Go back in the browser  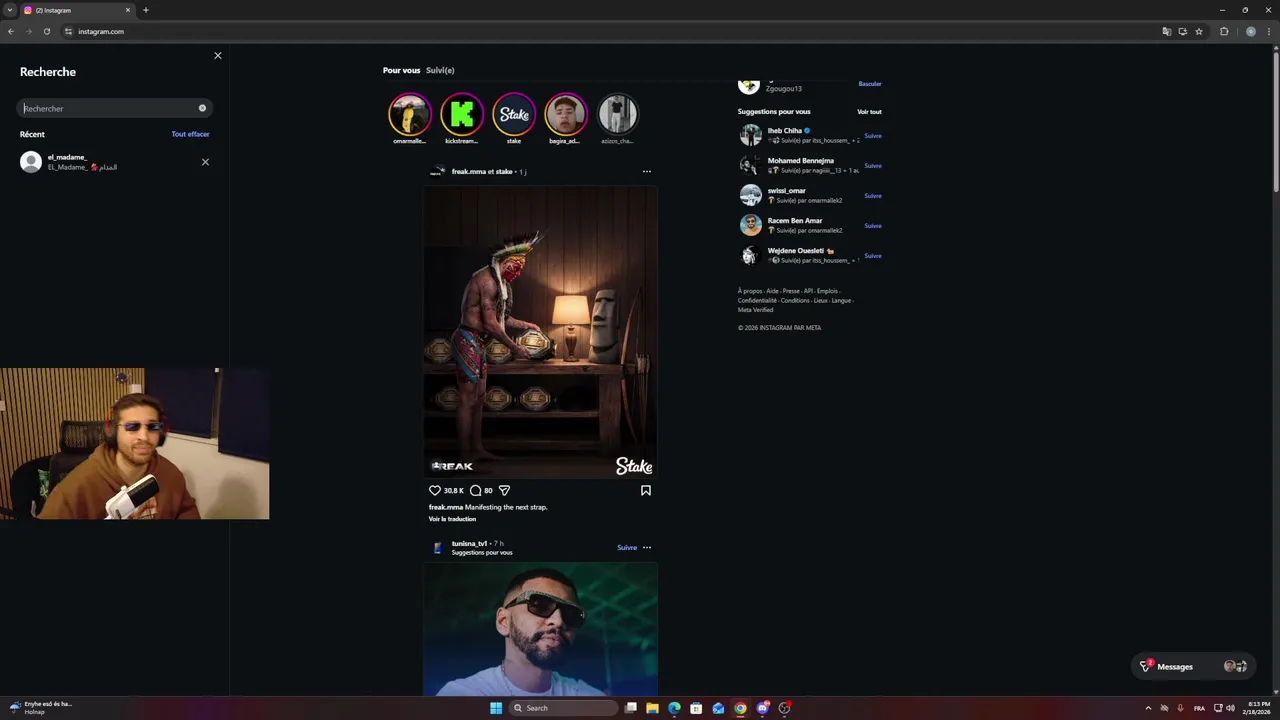pos(11,31)
